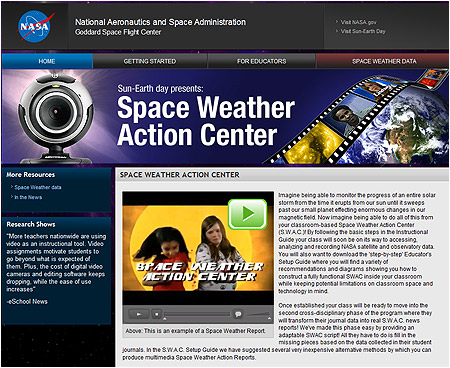Image resolution: width=450 pixels, height=368 pixels.
Task: Click the video seek progress bar
Action: (197, 314)
